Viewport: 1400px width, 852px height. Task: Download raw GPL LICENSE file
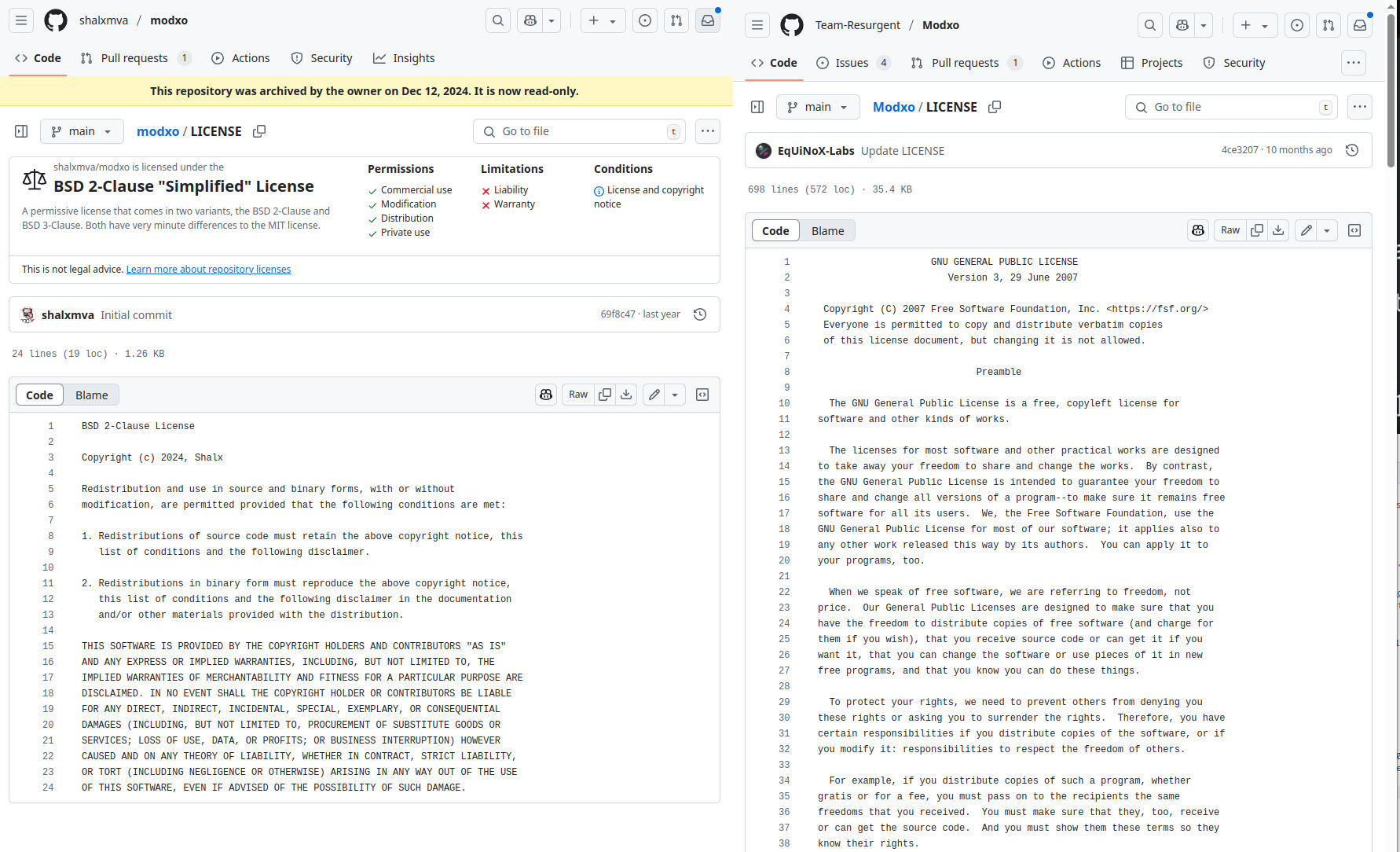[x=1278, y=230]
